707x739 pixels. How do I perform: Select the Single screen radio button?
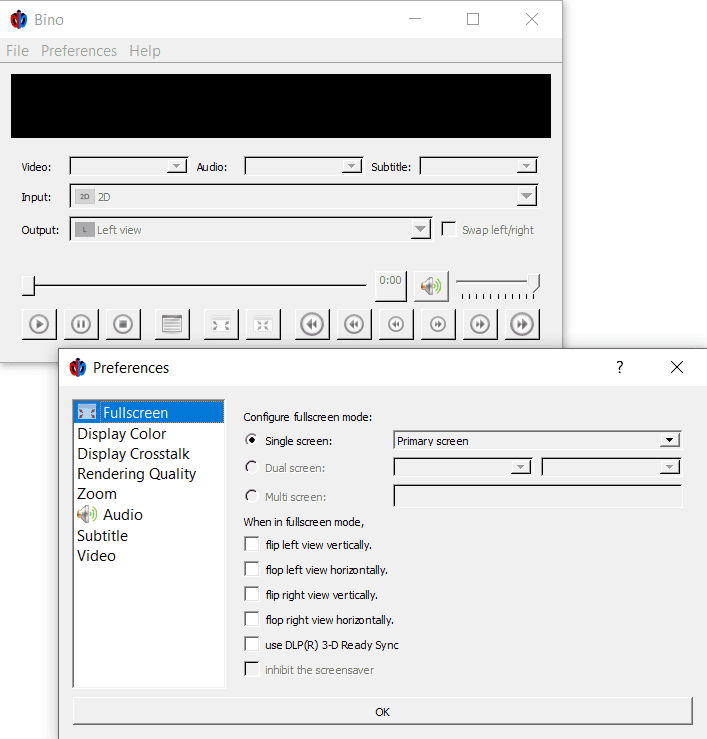(252, 440)
